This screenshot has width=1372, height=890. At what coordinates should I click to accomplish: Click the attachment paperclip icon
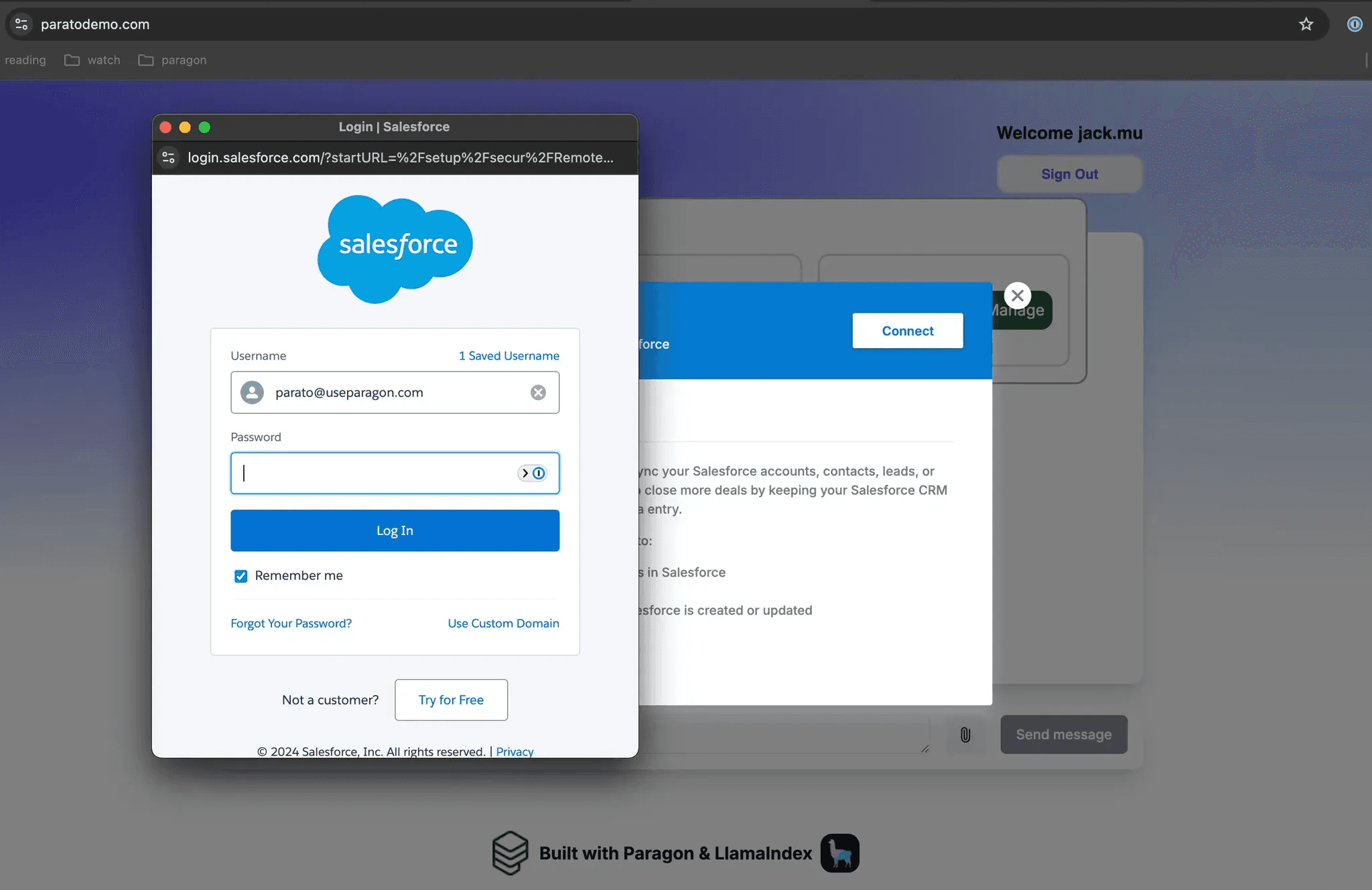click(x=965, y=735)
